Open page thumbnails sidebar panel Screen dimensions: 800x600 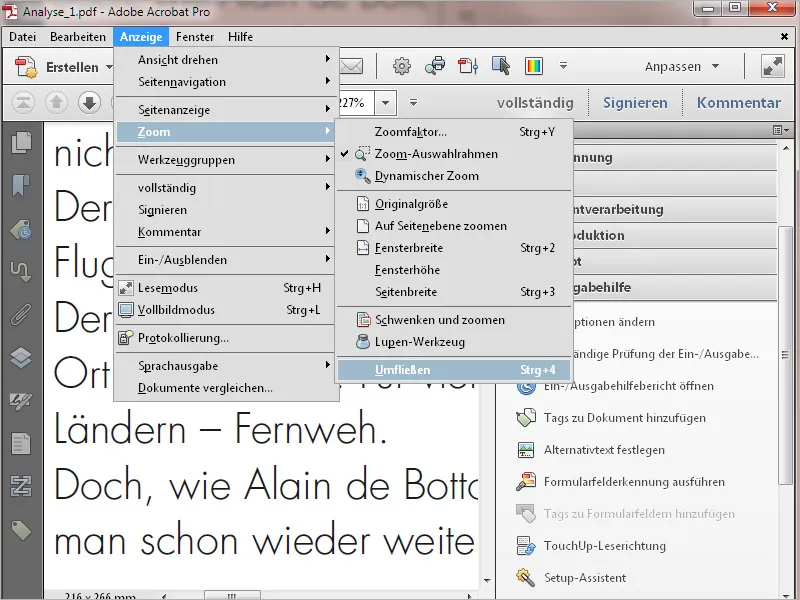(21, 142)
